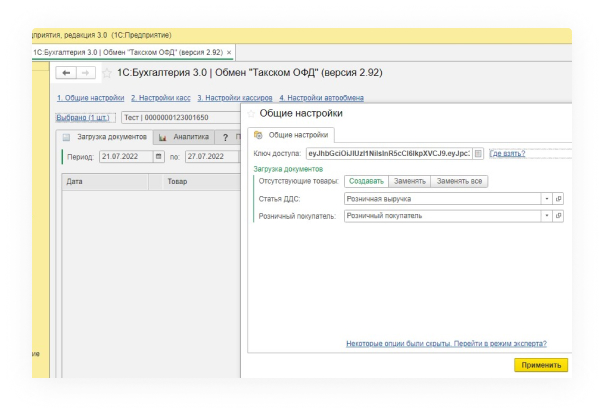Open 2. Настройки касс link
Image resolution: width=604 pixels, height=414 pixels.
coord(161,98)
